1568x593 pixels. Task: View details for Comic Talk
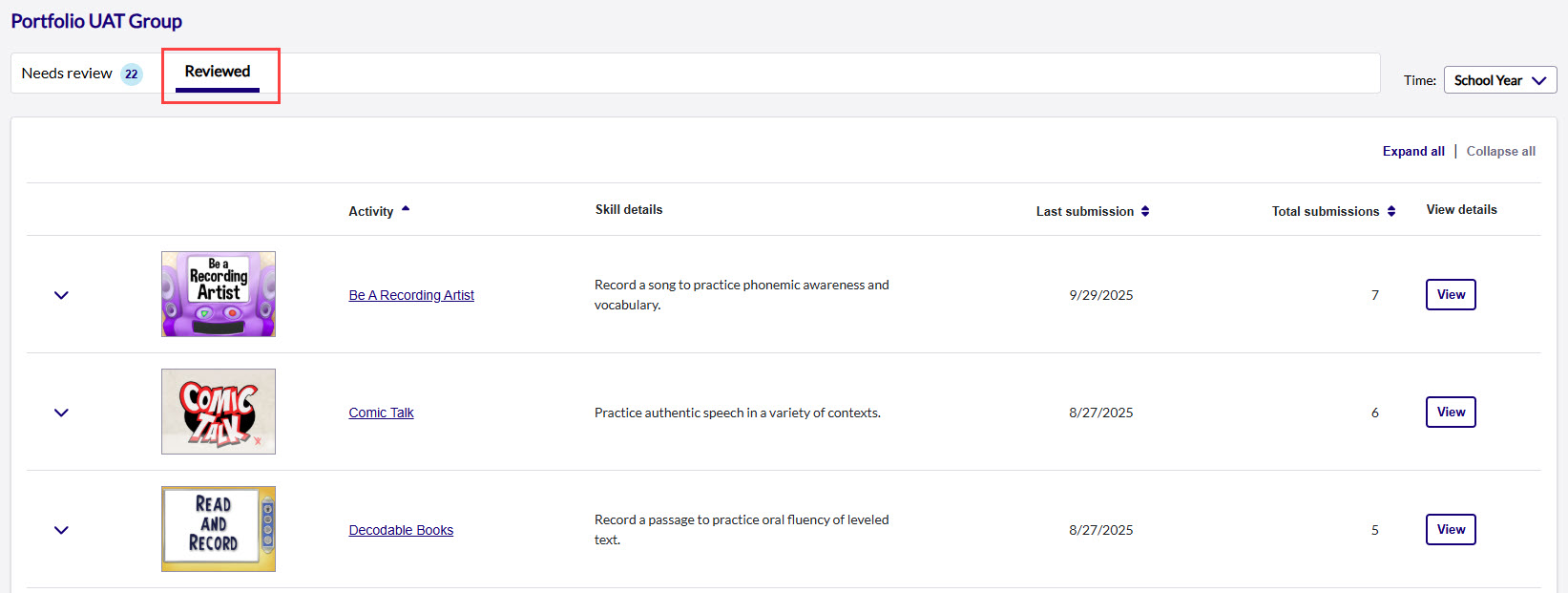(x=1450, y=413)
